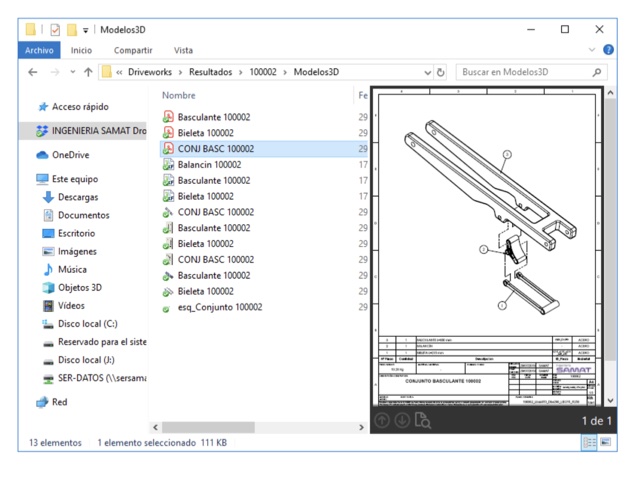640x480 pixels.
Task: Select the drawing file CONJ BASC 100002
Action: point(209,260)
